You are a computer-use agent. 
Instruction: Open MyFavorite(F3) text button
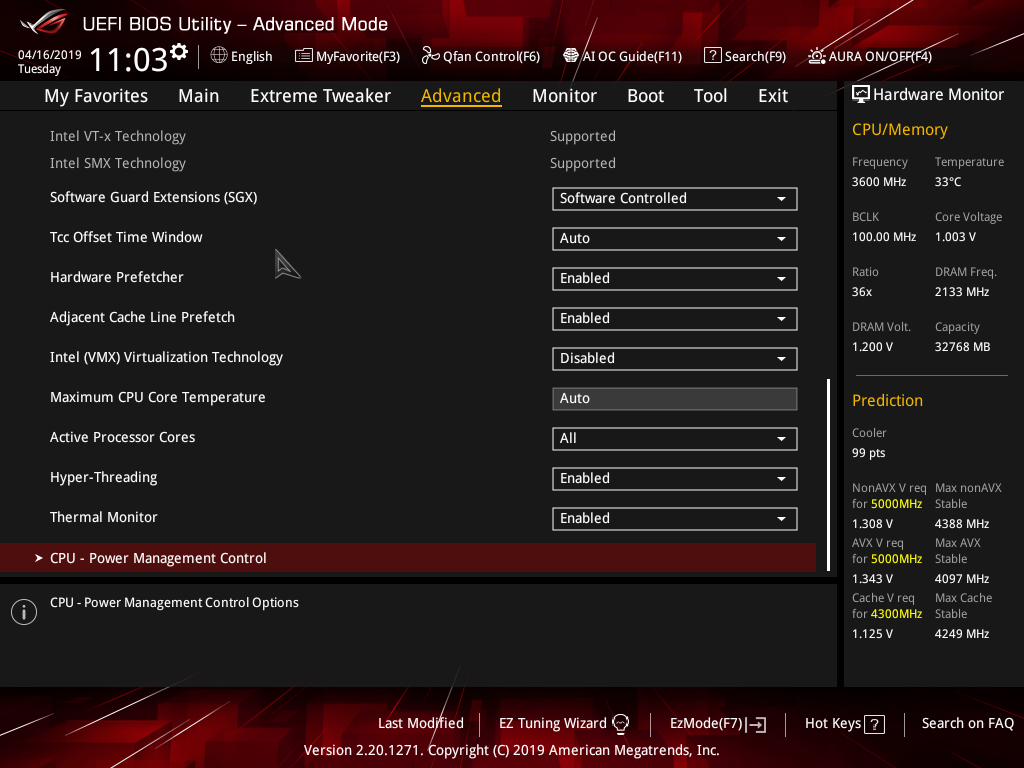pyautogui.click(x=358, y=56)
